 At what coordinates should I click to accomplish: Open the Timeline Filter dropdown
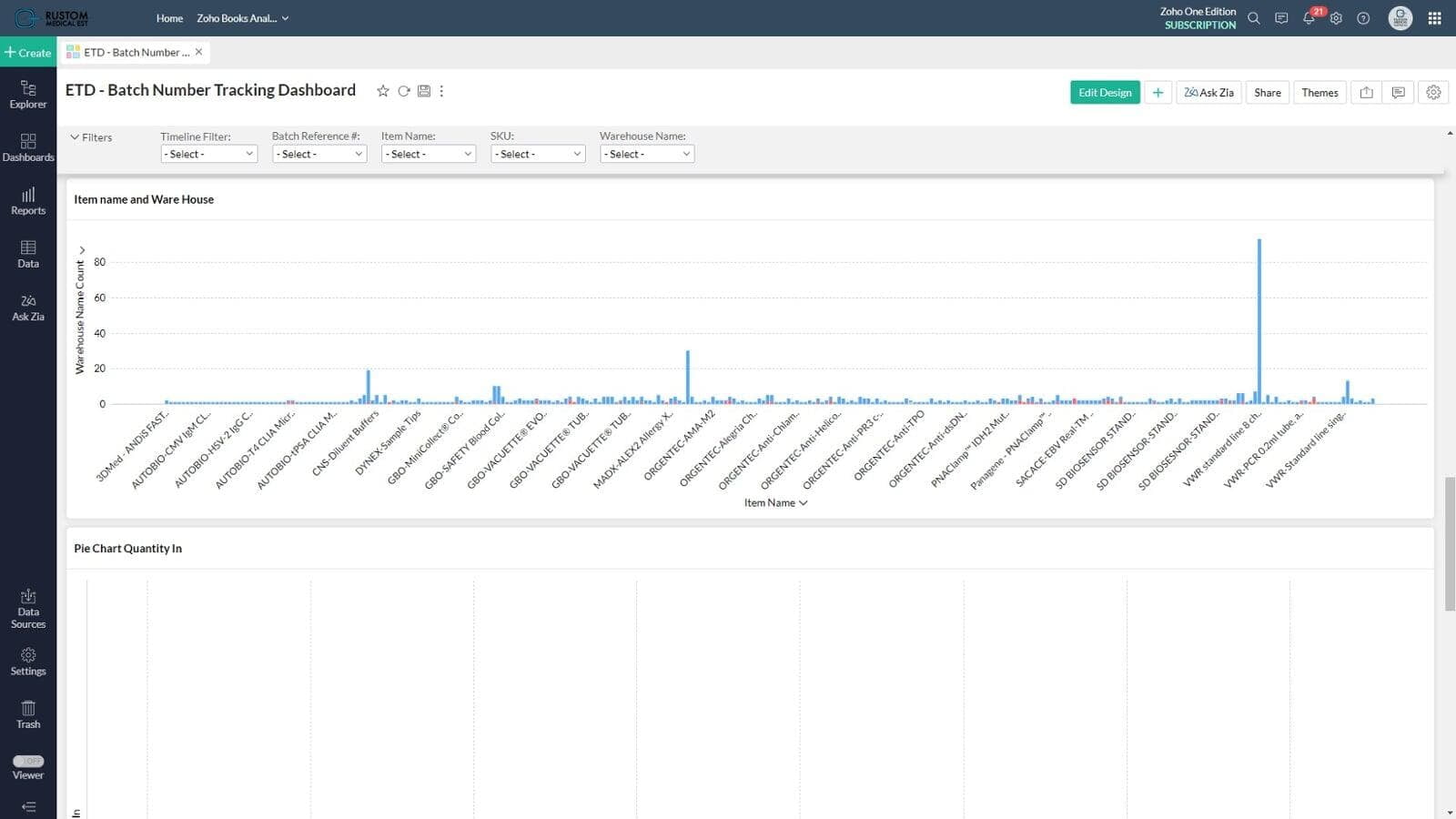209,154
